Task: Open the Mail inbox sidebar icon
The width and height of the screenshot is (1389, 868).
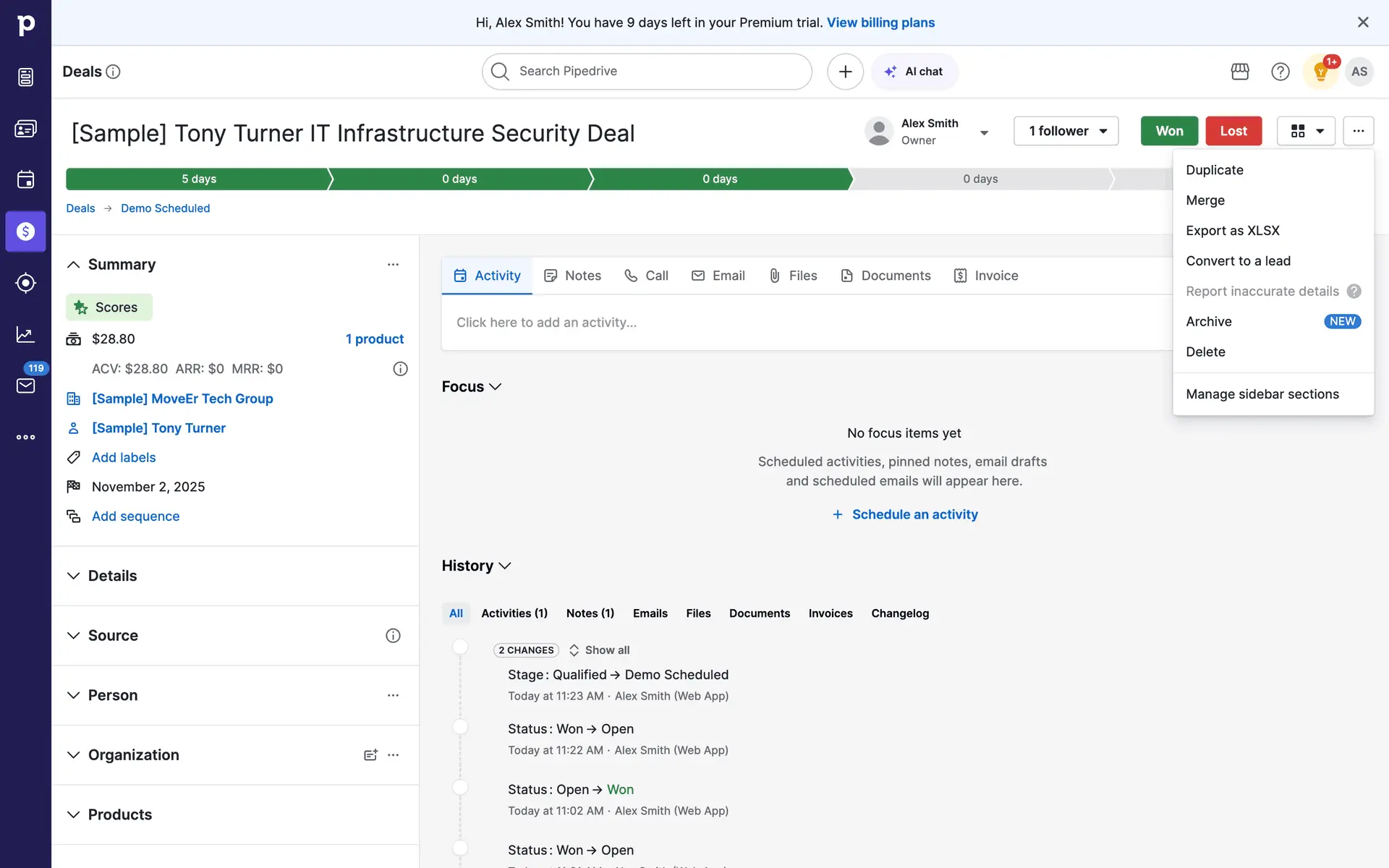Action: tap(25, 386)
